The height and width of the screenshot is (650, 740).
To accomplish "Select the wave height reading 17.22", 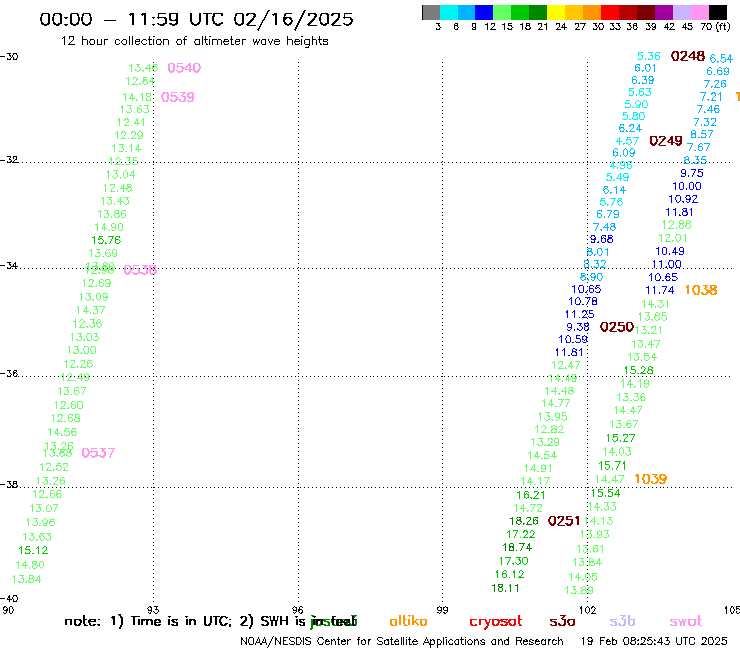I will 521,534.
